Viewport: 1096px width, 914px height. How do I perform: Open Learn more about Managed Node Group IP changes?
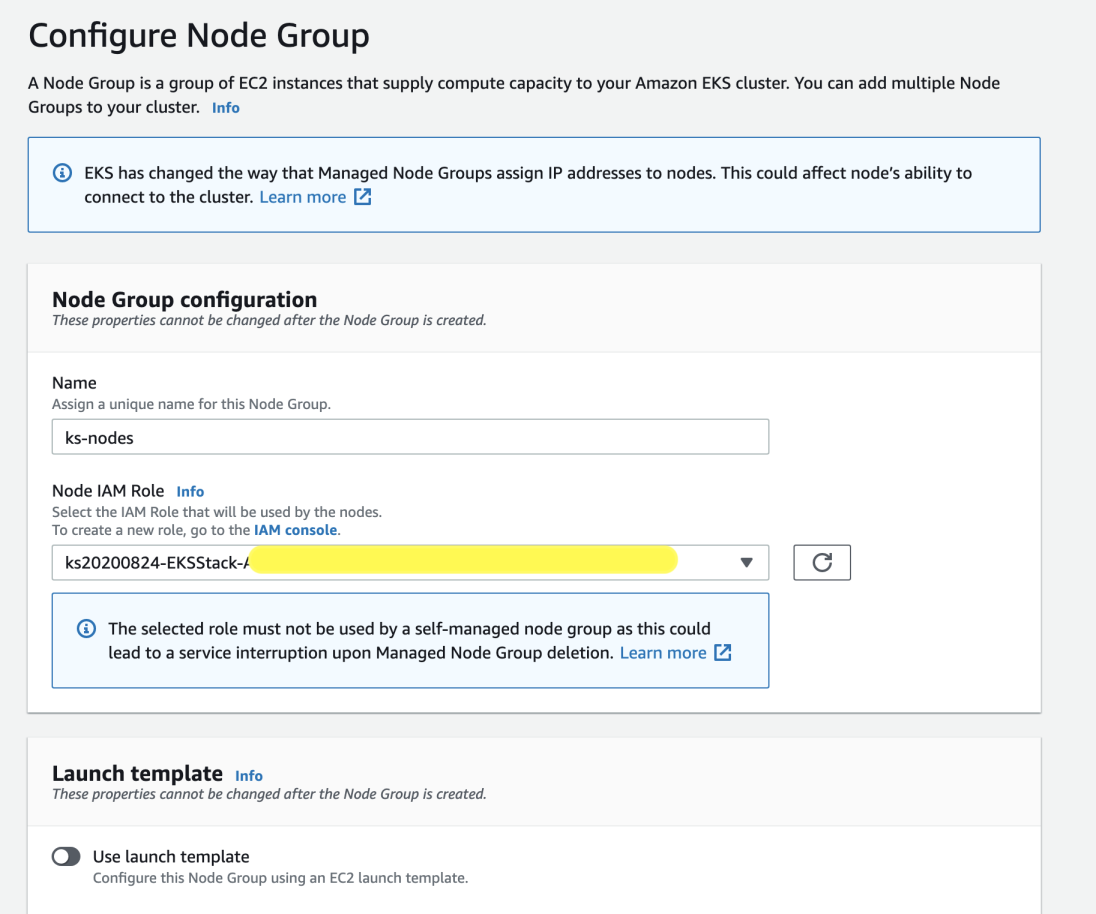pyautogui.click(x=302, y=197)
